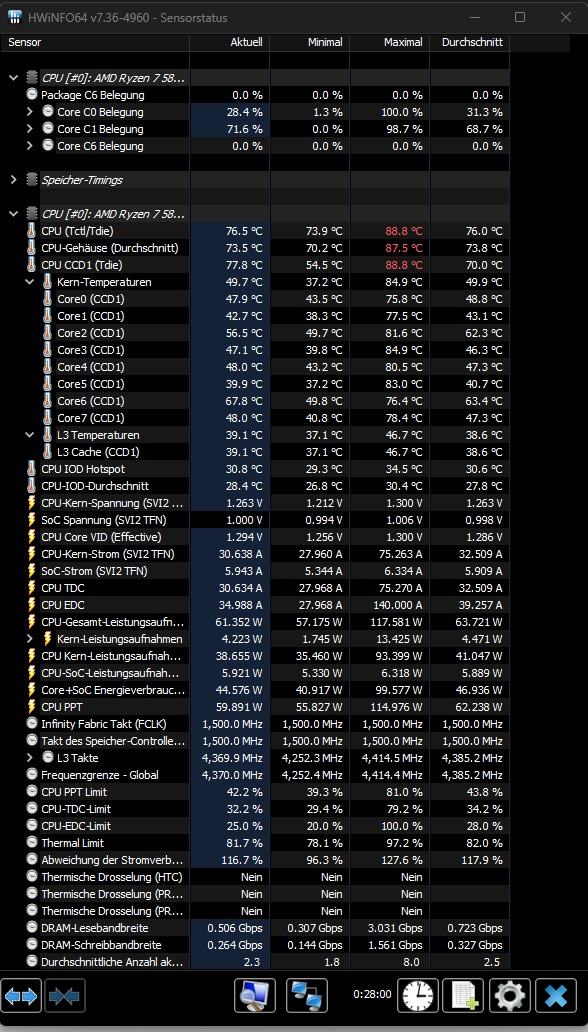The image size is (588, 1032).
Task: Expand Core C1 Belegung row
Action: pos(29,129)
